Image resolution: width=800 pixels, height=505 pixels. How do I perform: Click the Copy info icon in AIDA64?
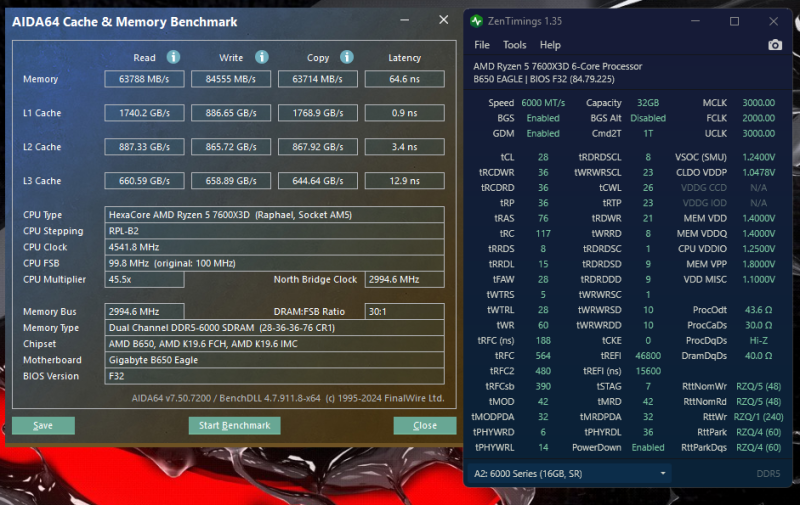pos(347,57)
